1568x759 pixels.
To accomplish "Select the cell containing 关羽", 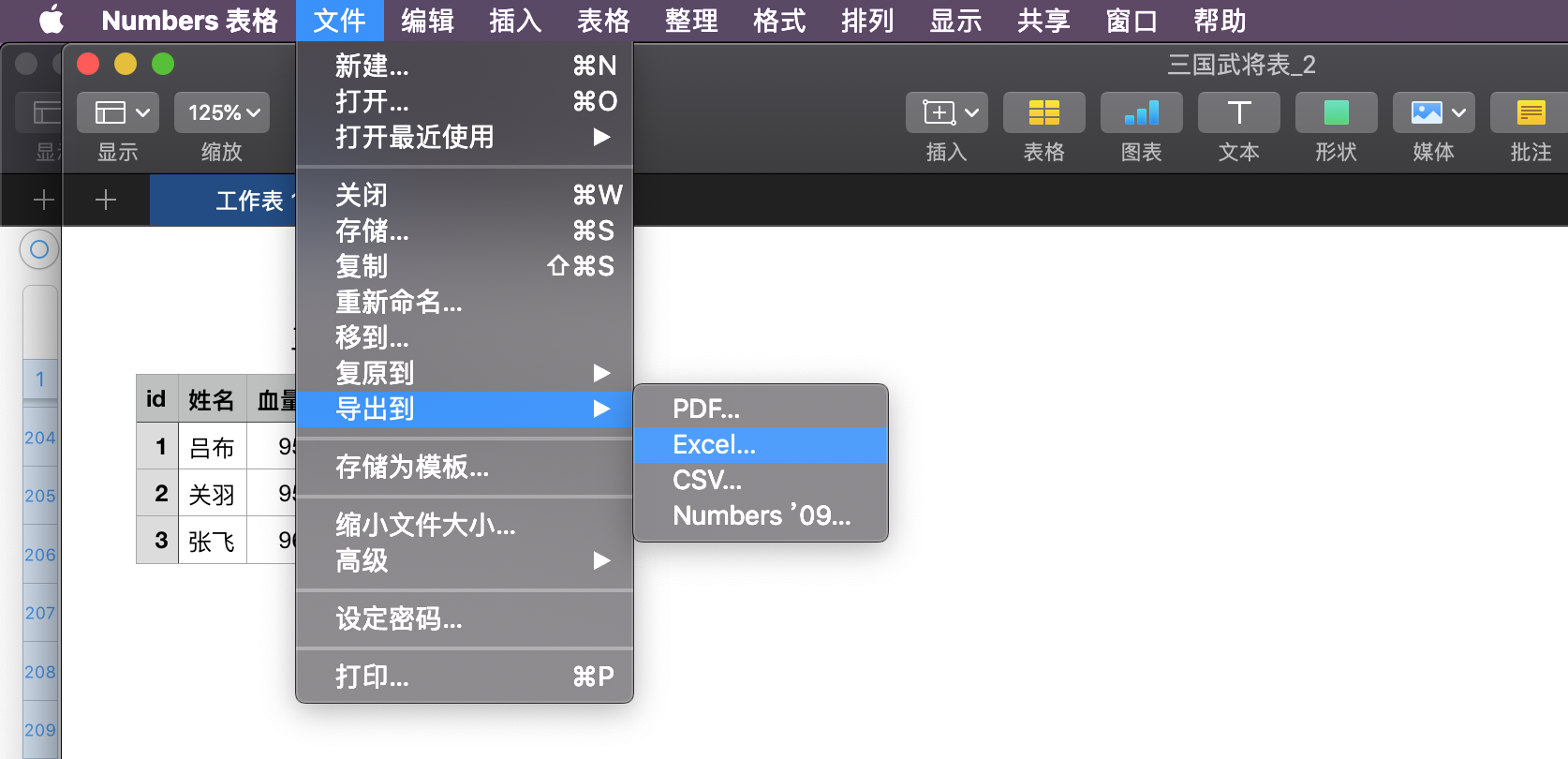I will (212, 494).
